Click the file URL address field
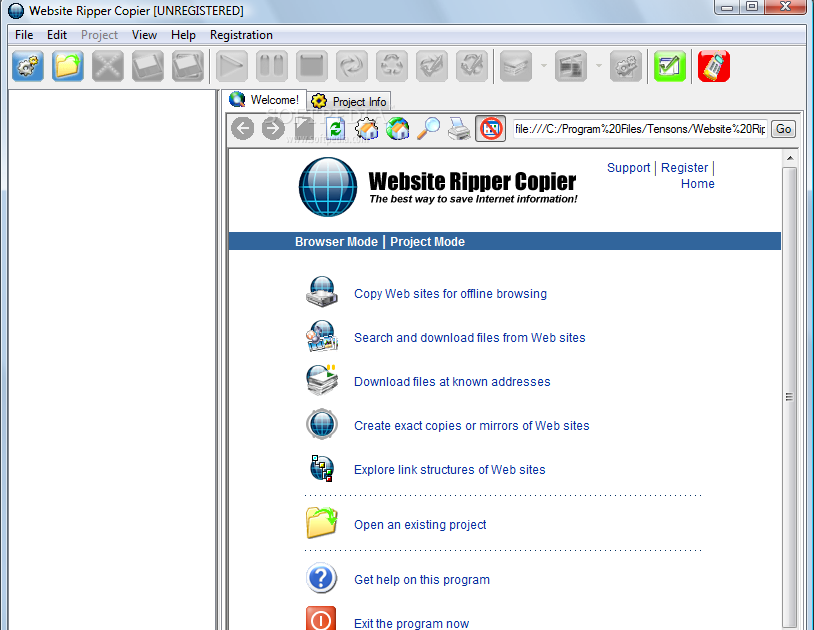Image resolution: width=814 pixels, height=630 pixels. 640,129
